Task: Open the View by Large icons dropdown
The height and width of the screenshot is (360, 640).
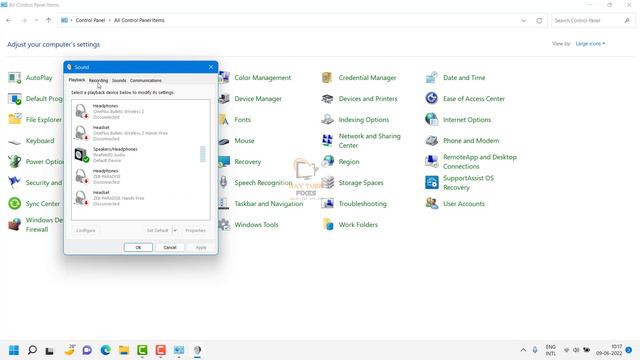Action: (x=590, y=44)
